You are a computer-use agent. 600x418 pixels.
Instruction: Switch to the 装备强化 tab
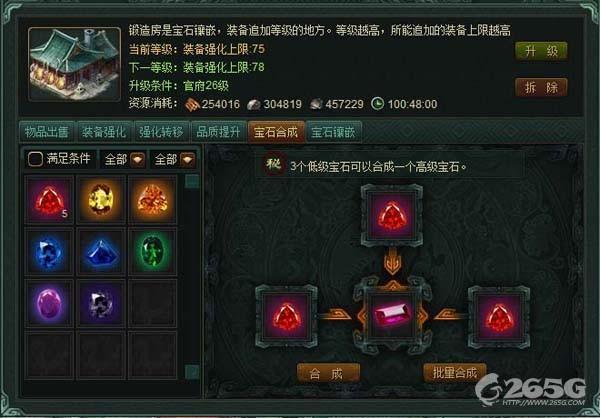point(103,132)
